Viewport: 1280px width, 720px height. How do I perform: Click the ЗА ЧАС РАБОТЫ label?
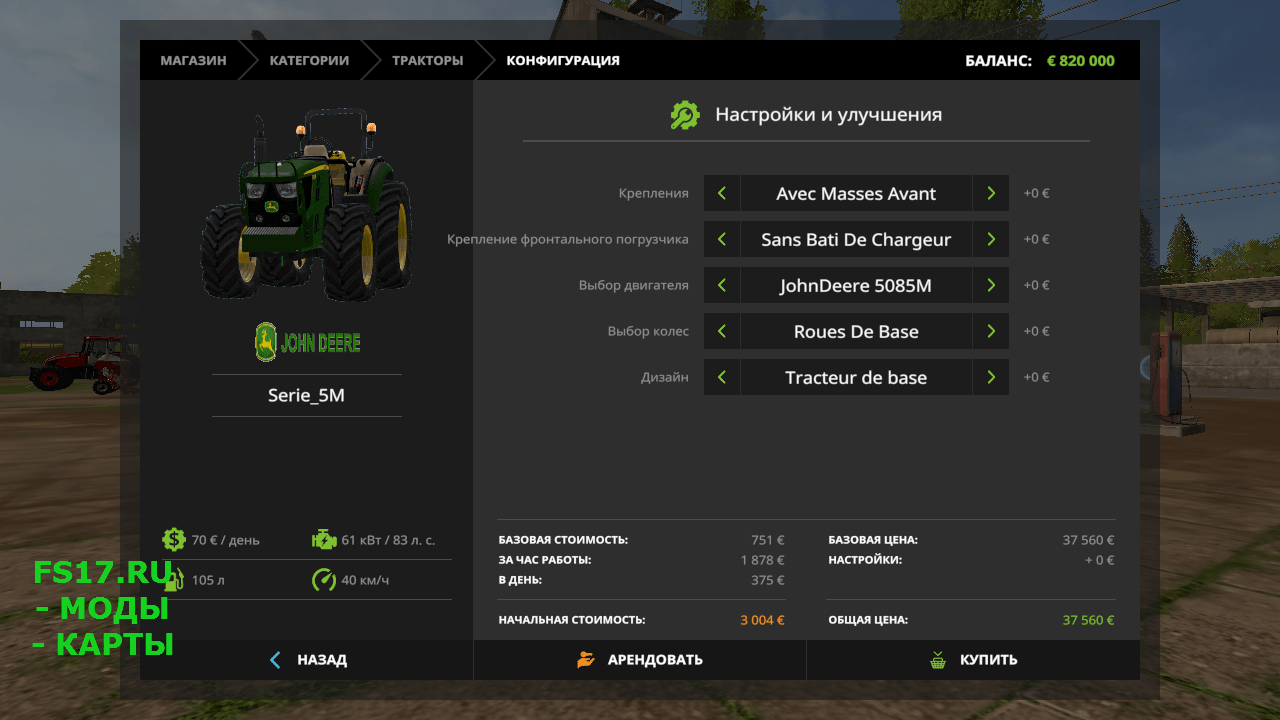[x=545, y=560]
